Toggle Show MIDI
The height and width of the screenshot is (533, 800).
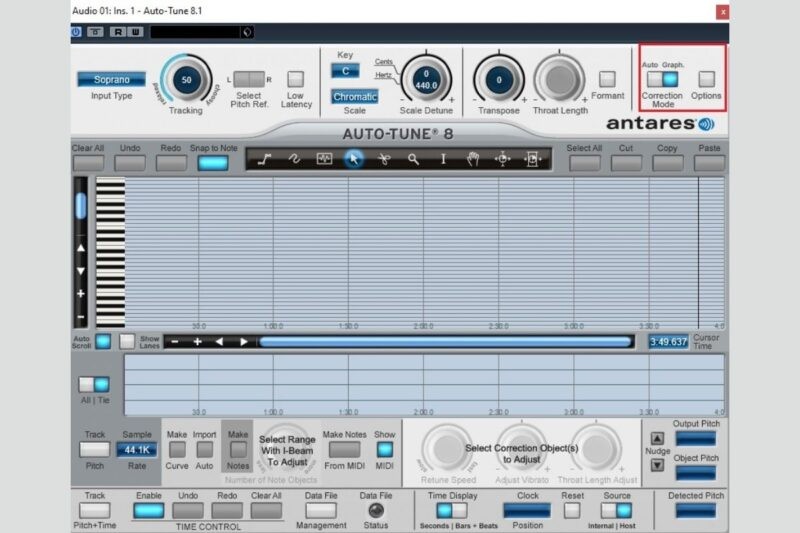385,449
